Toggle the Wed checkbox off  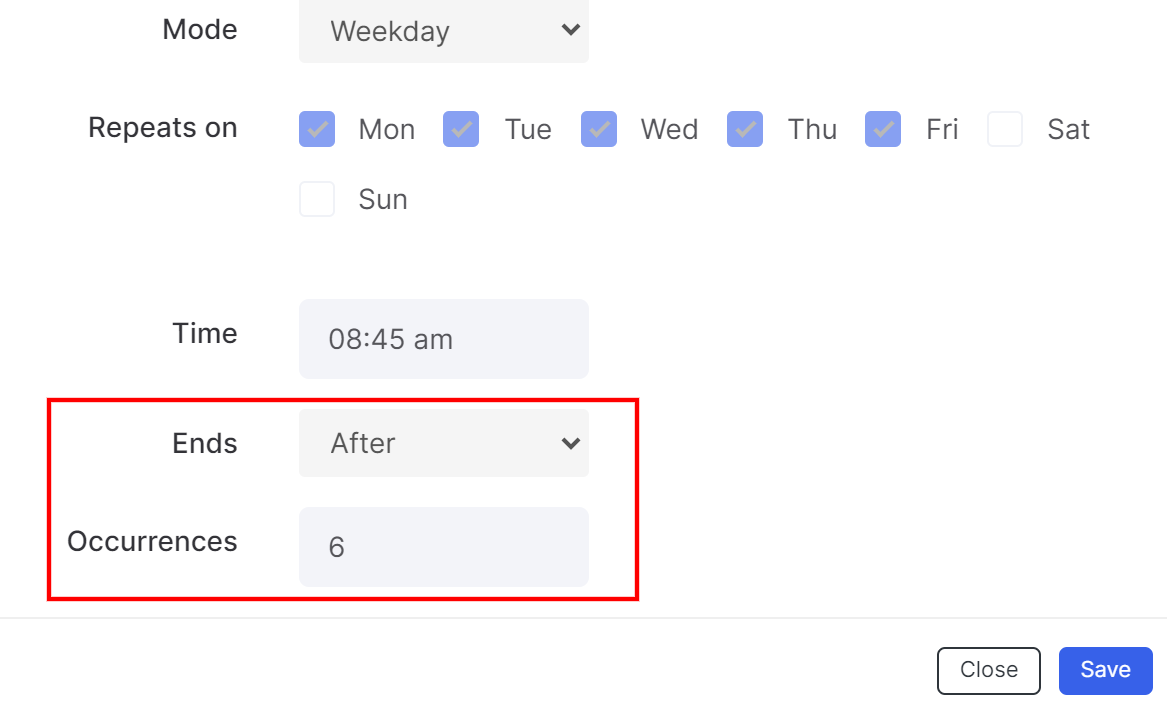599,129
